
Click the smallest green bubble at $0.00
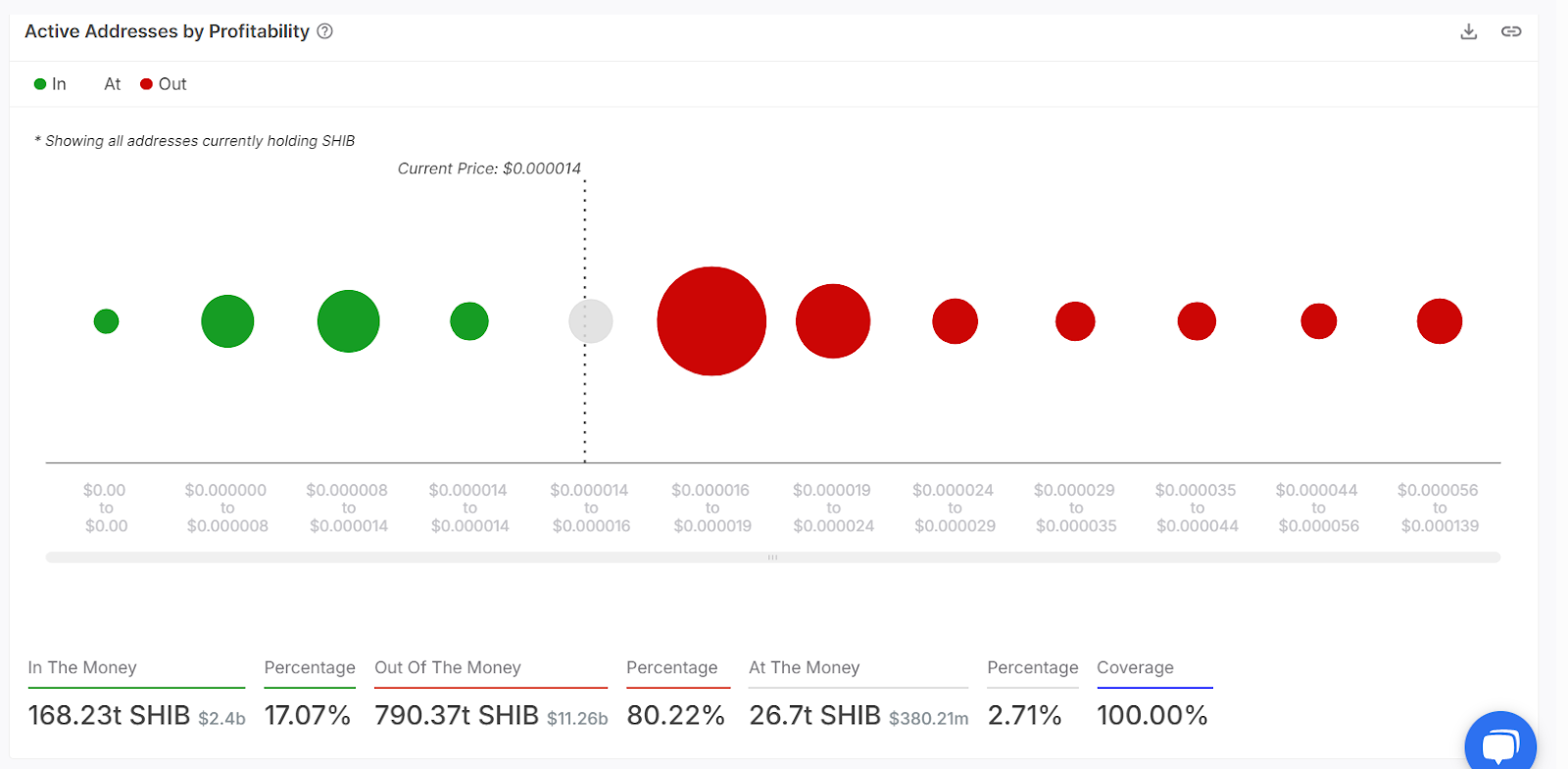[106, 321]
